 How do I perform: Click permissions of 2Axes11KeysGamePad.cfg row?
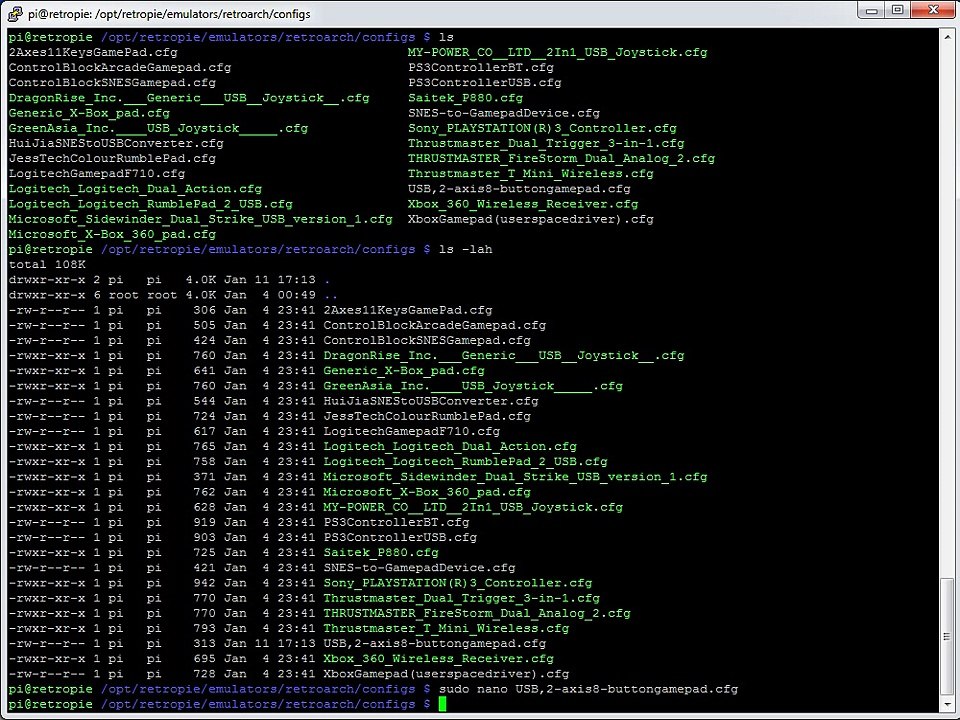tap(47, 310)
